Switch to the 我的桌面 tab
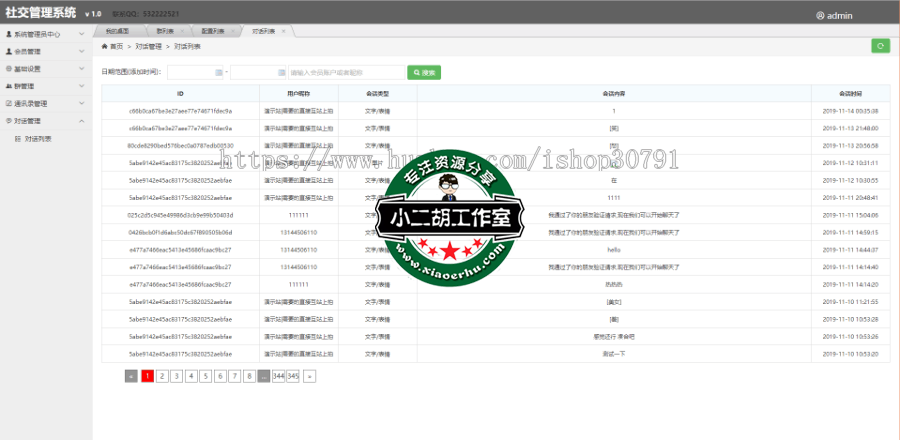 pos(117,31)
